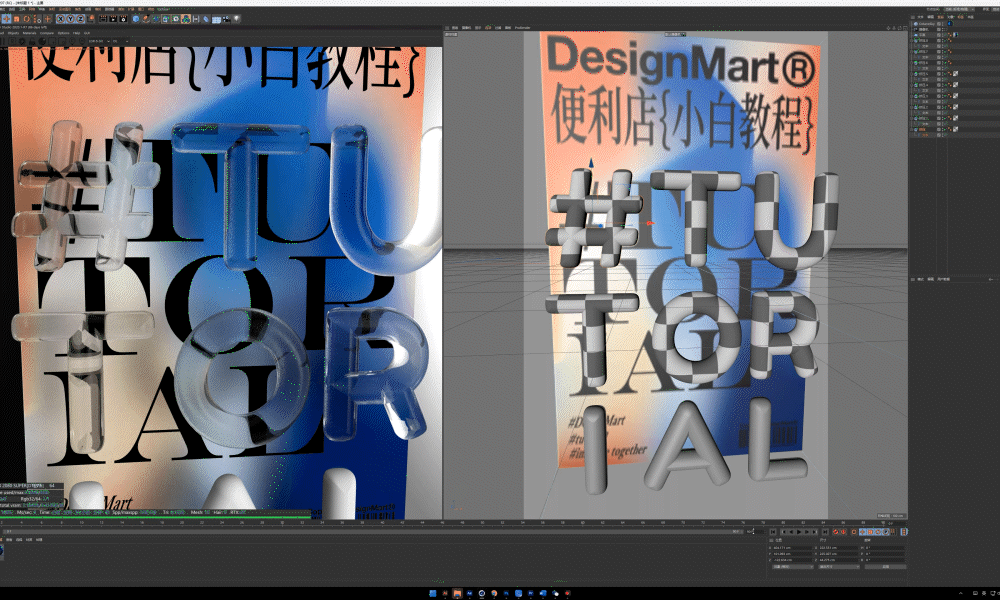Open the layout dropdown at top right
This screenshot has width=1000, height=600.
coord(960,9)
